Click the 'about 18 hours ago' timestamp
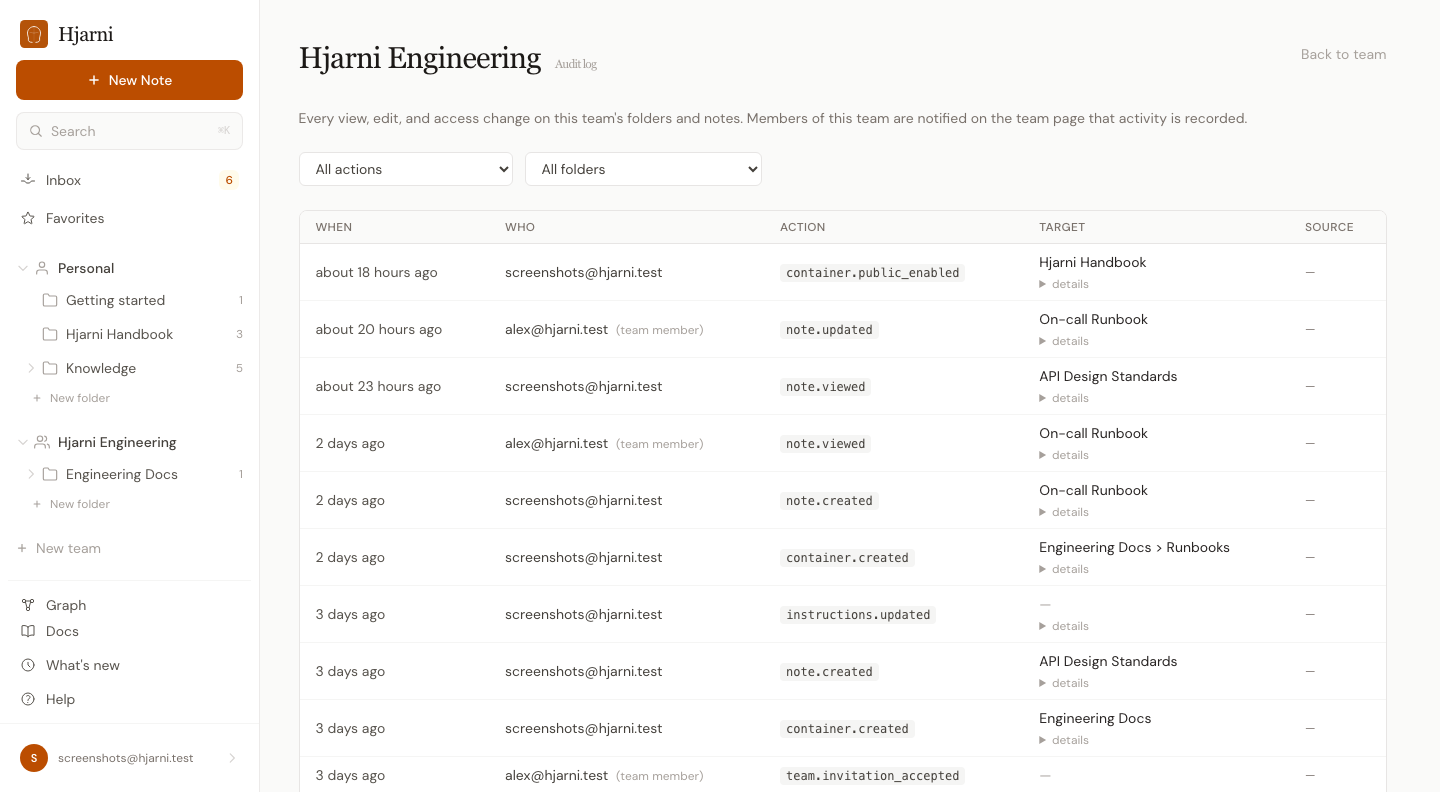 click(x=376, y=272)
